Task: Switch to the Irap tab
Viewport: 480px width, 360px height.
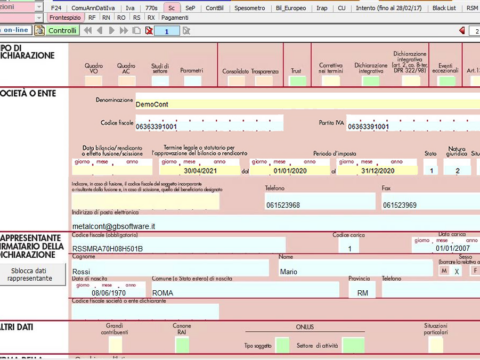Action: (x=322, y=8)
